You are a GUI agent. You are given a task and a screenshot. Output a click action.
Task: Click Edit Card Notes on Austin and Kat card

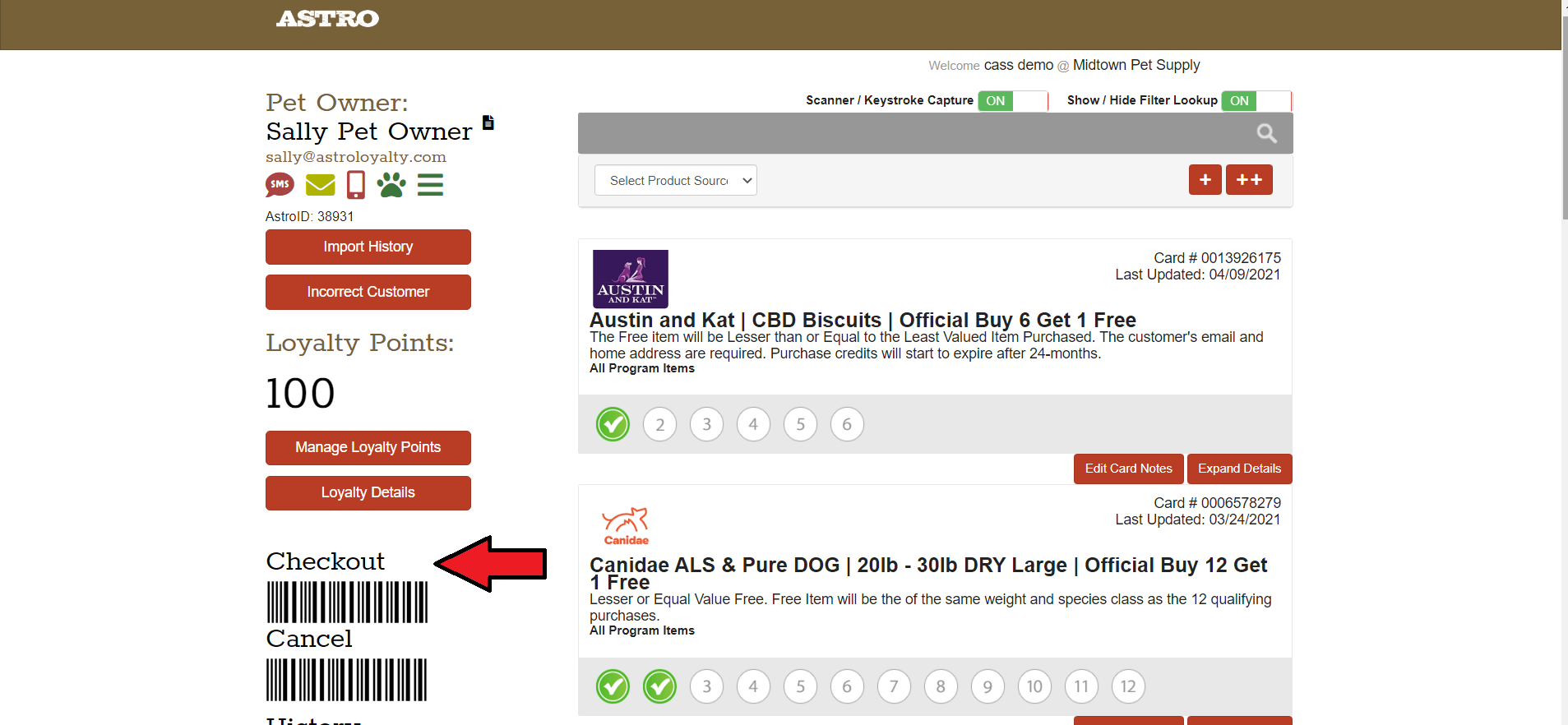(1128, 469)
